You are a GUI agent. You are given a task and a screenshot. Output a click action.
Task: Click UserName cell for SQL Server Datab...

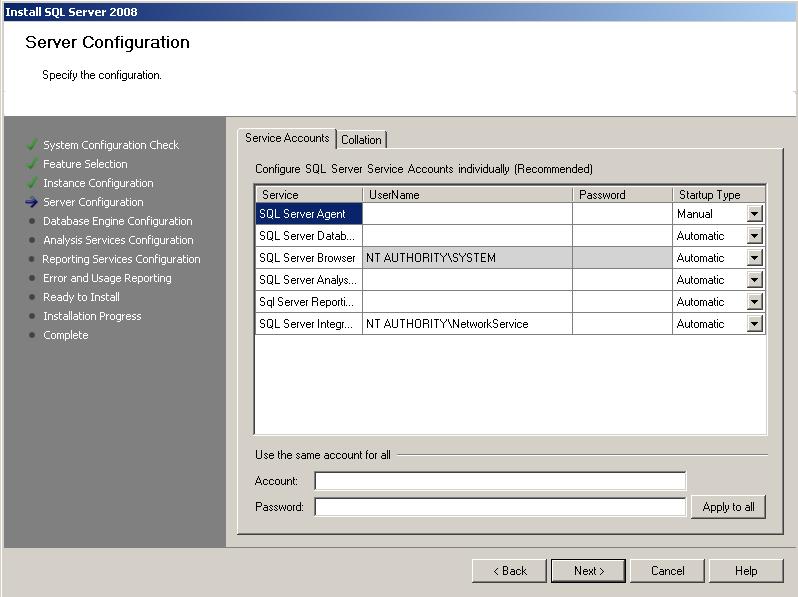pos(467,236)
